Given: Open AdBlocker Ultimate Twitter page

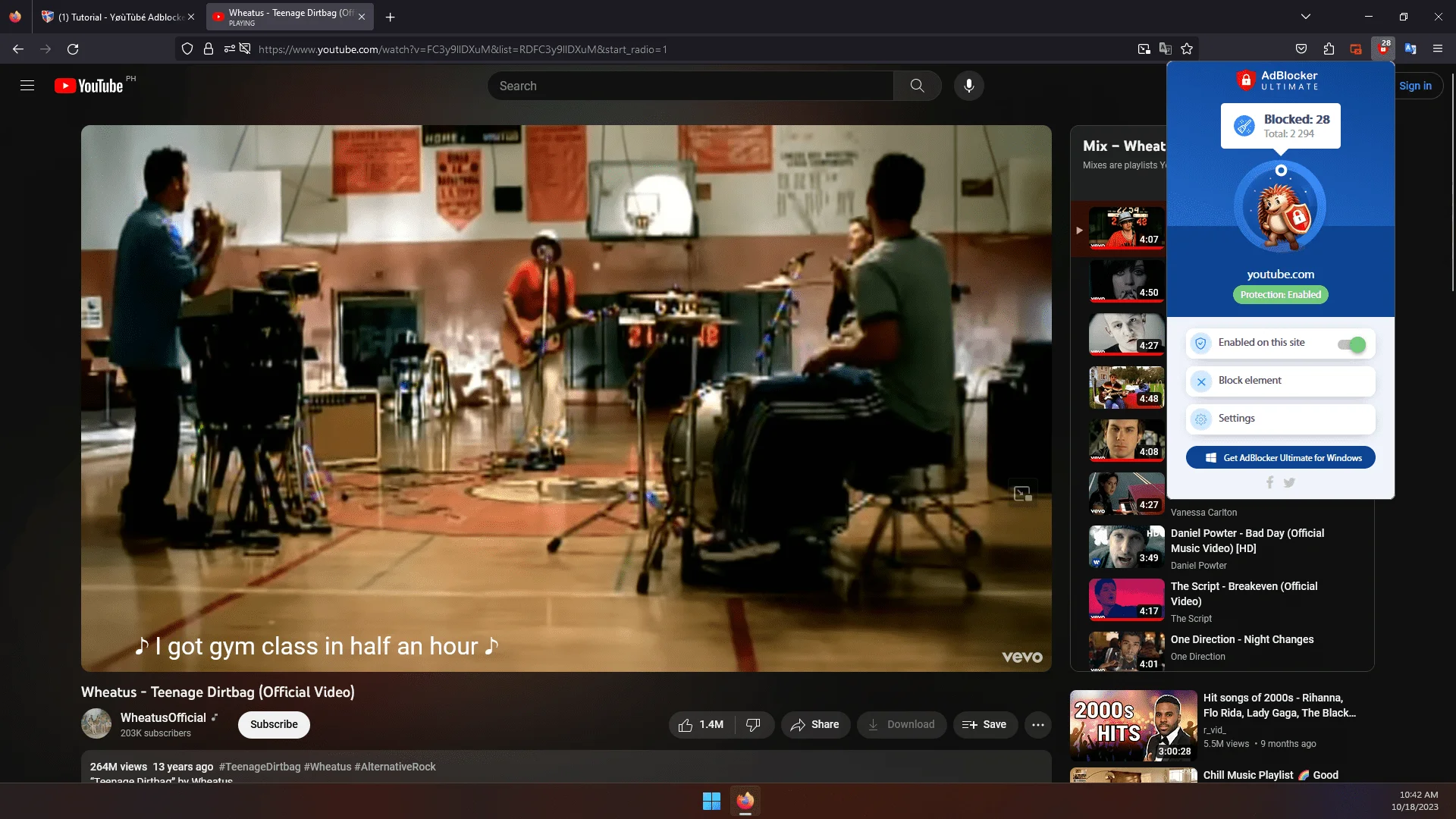Looking at the screenshot, I should (1289, 482).
